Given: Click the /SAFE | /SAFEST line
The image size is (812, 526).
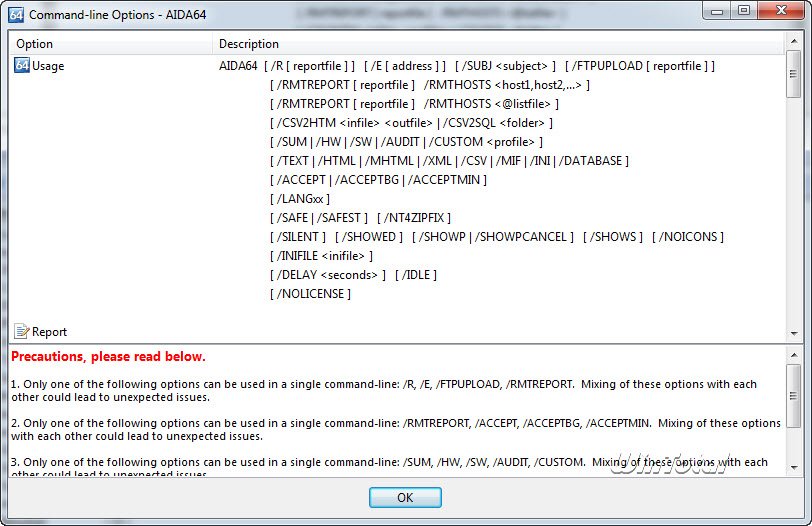Looking at the screenshot, I should point(360,218).
